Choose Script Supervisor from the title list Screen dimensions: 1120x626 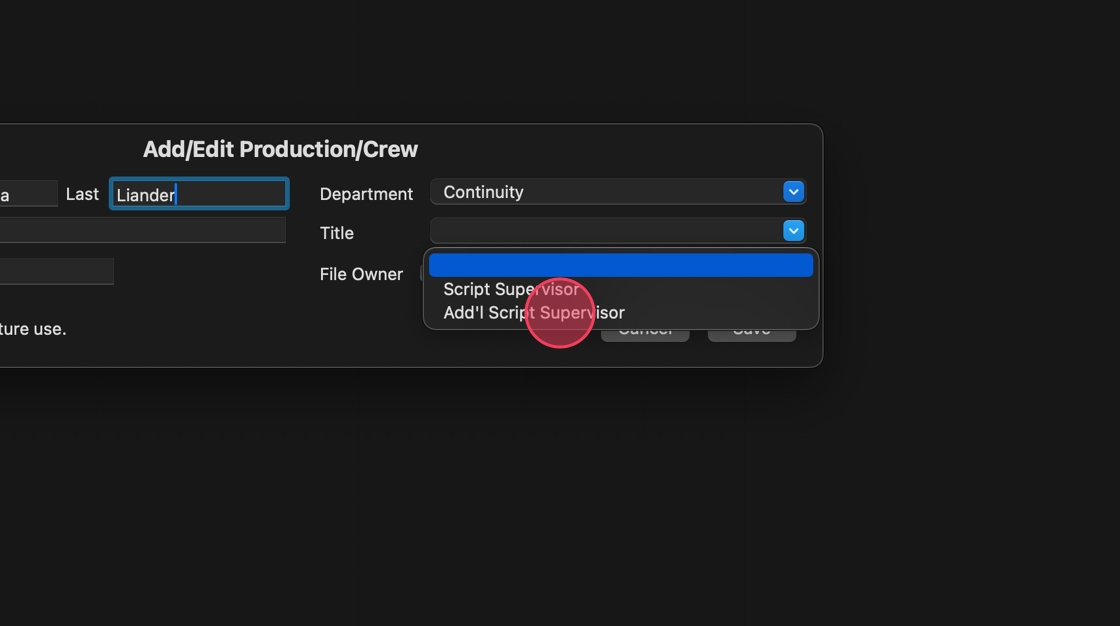point(511,289)
